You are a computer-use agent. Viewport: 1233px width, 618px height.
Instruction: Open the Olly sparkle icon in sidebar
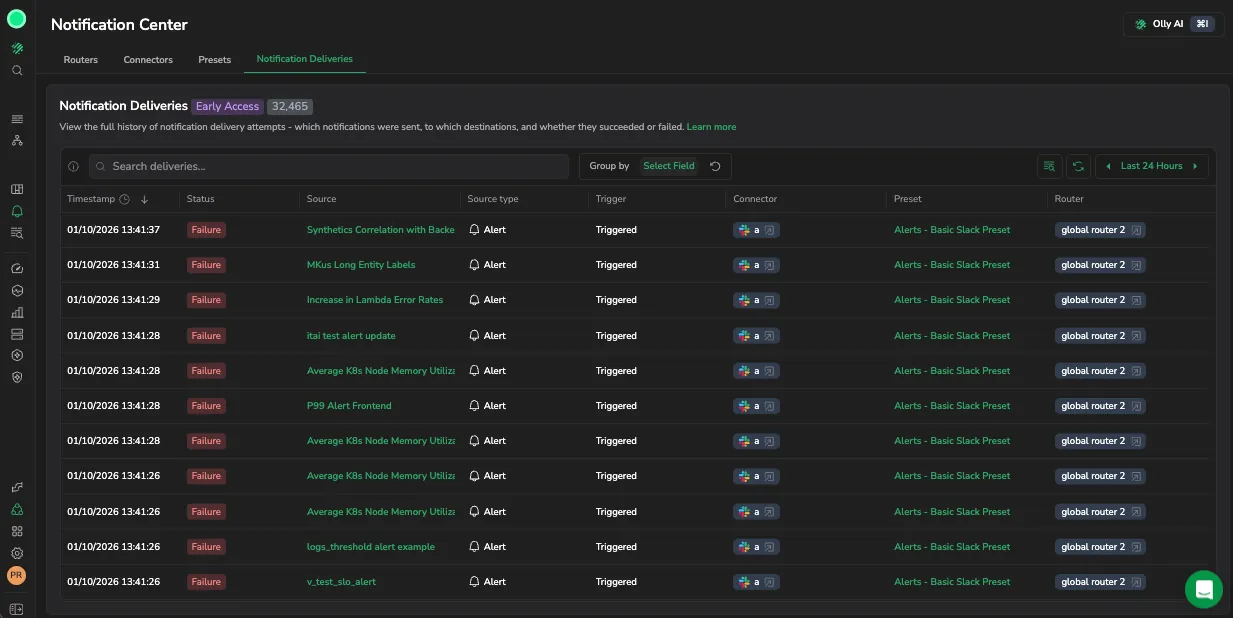point(17,48)
